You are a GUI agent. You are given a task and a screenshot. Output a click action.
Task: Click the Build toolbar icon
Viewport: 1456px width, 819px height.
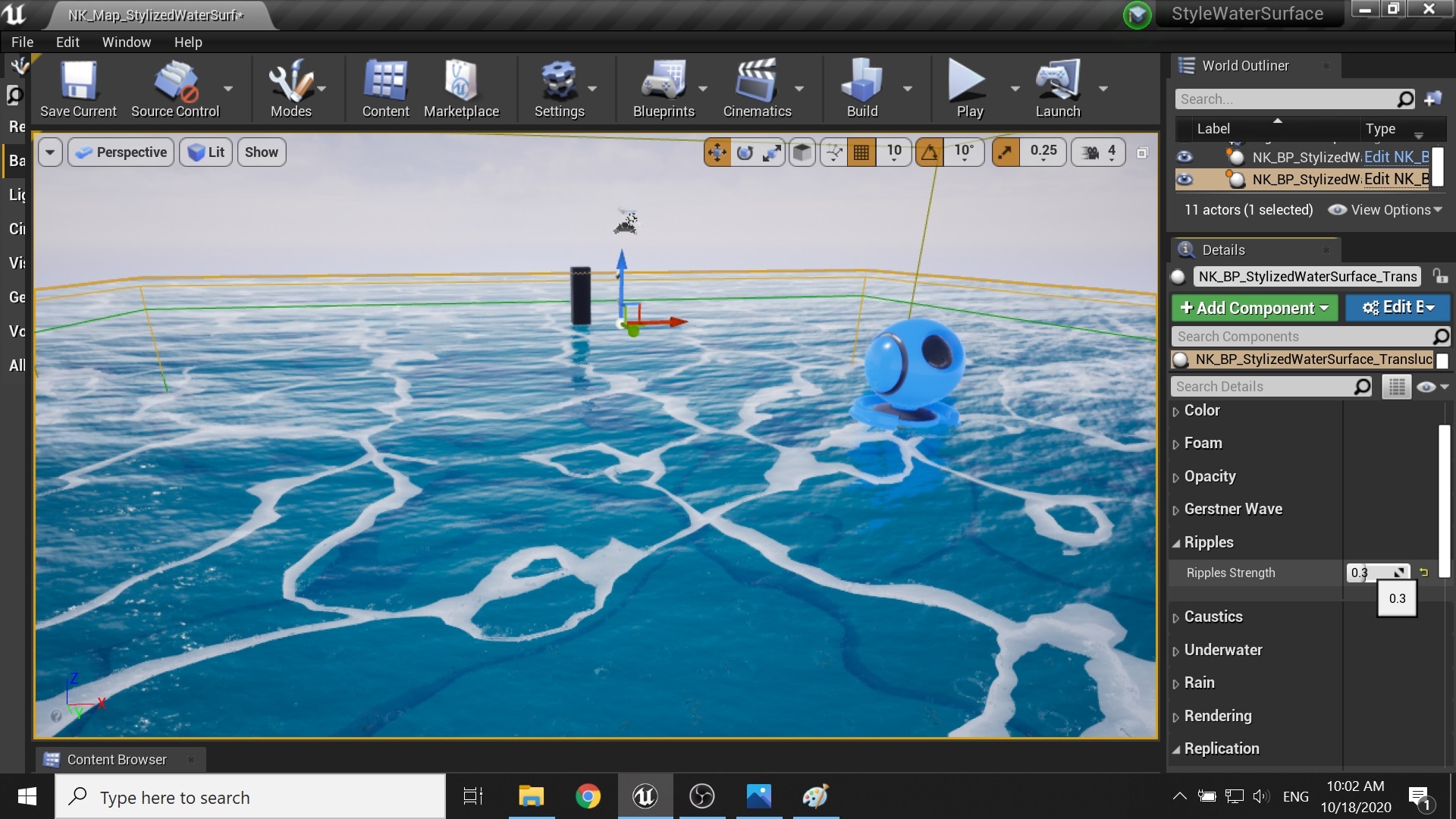click(x=861, y=87)
